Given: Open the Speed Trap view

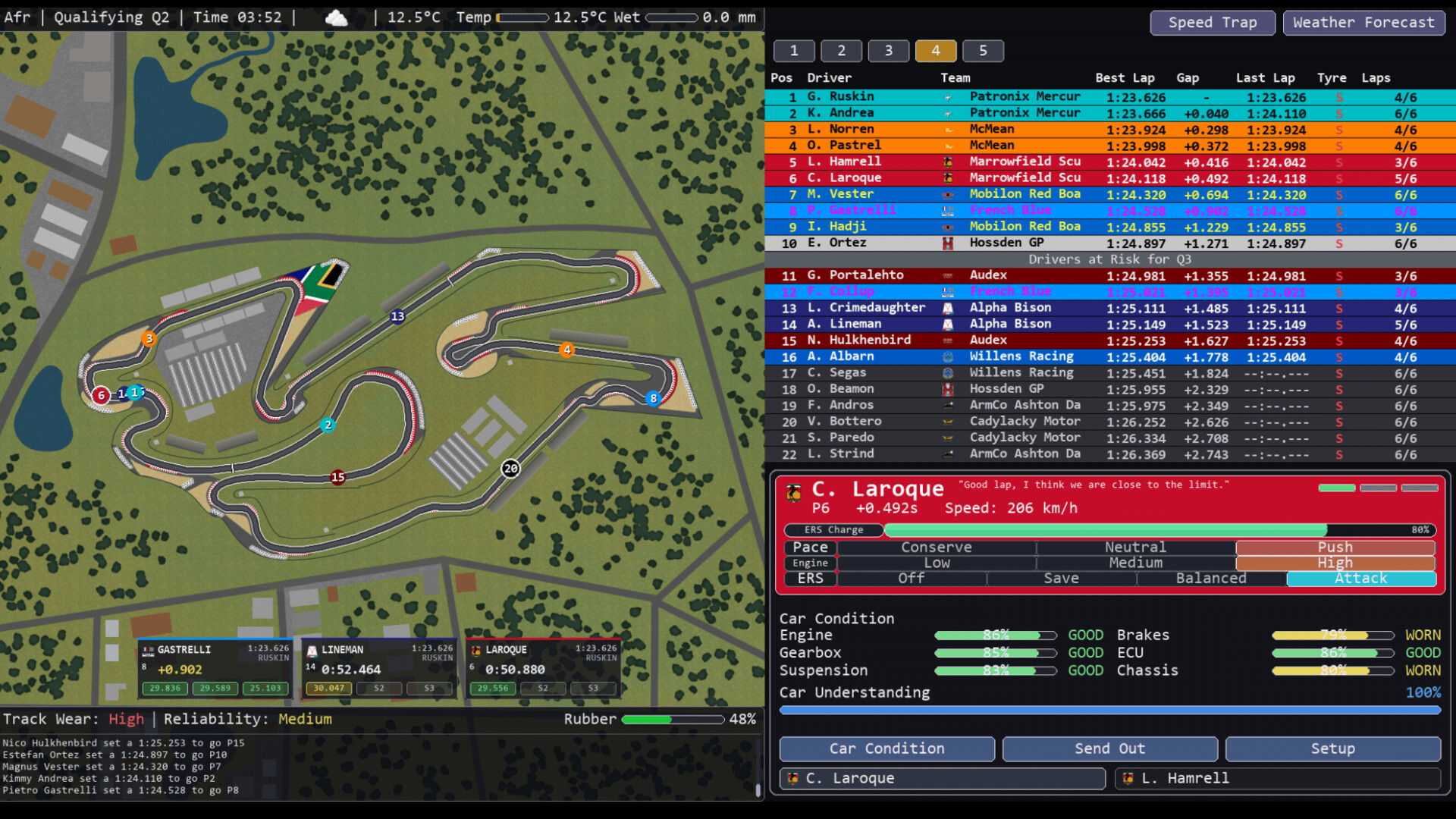Looking at the screenshot, I should click(1213, 23).
